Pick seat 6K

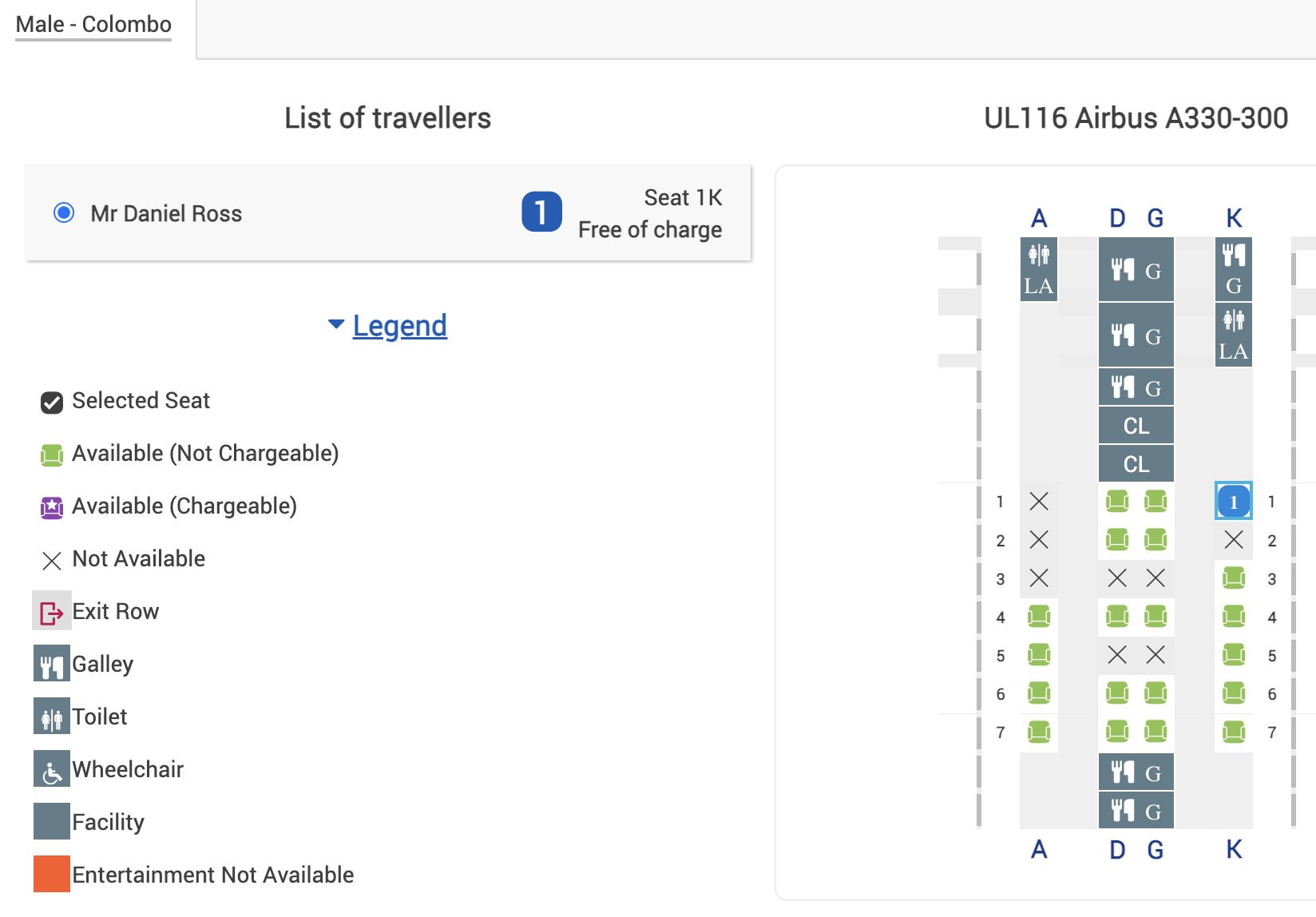coord(1234,693)
